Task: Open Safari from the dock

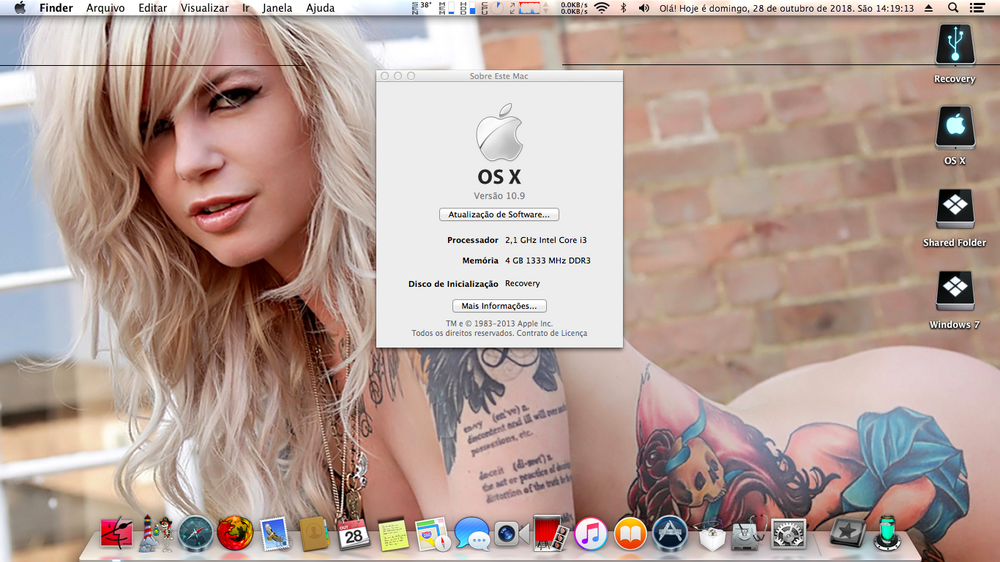Action: pyautogui.click(x=196, y=533)
